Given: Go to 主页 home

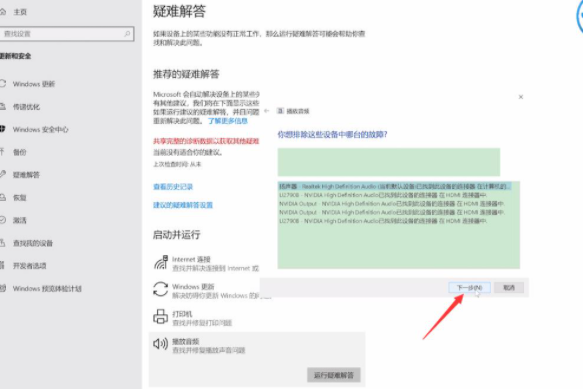Looking at the screenshot, I should (20, 12).
